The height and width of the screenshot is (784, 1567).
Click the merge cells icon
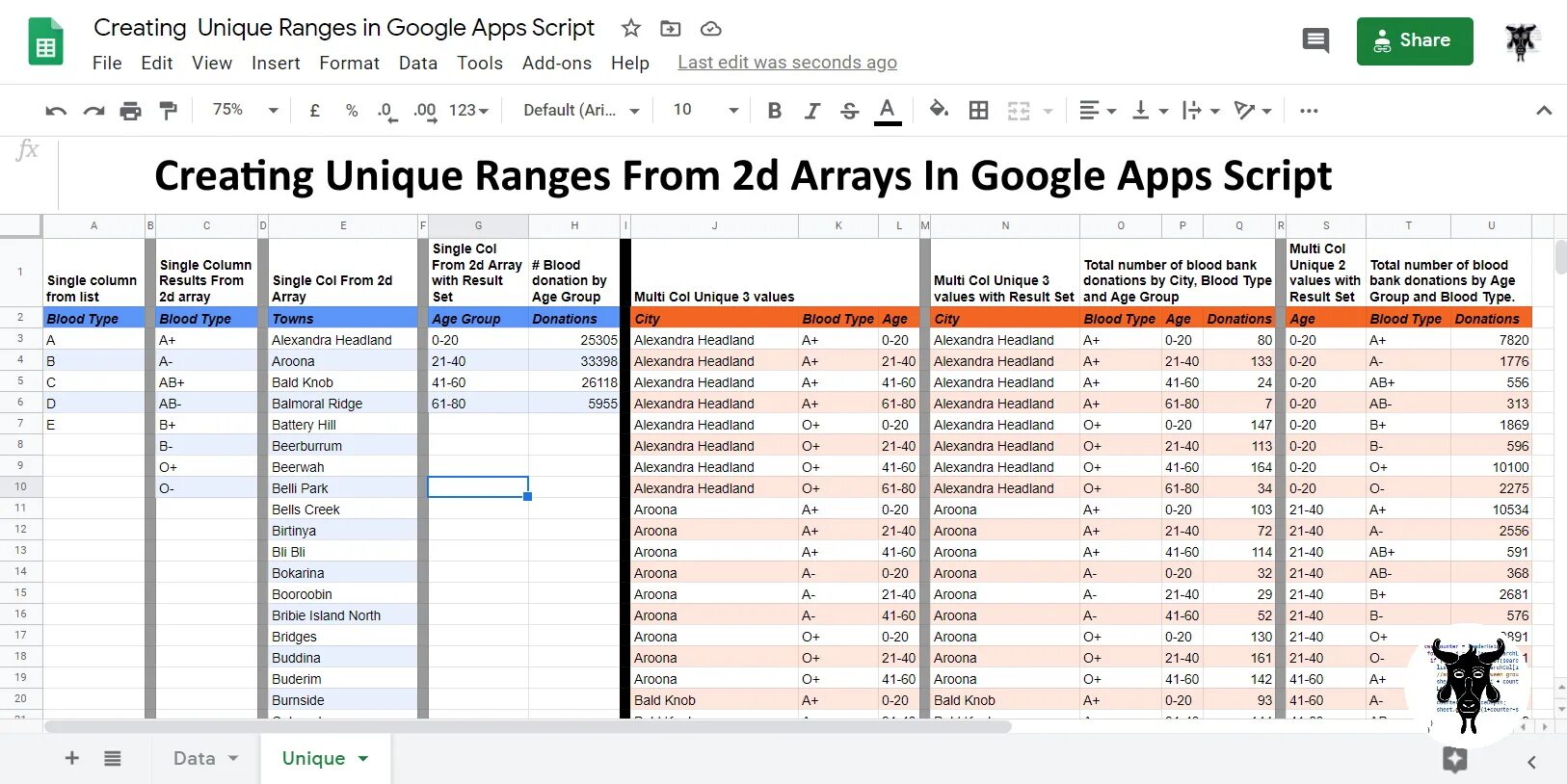[x=1019, y=111]
